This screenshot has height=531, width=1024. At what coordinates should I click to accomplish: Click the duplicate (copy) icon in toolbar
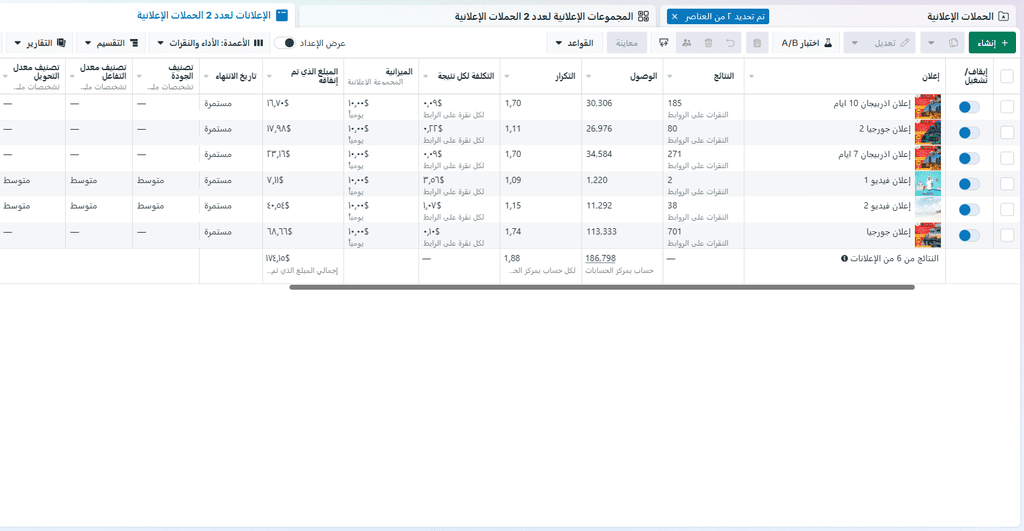coord(953,43)
